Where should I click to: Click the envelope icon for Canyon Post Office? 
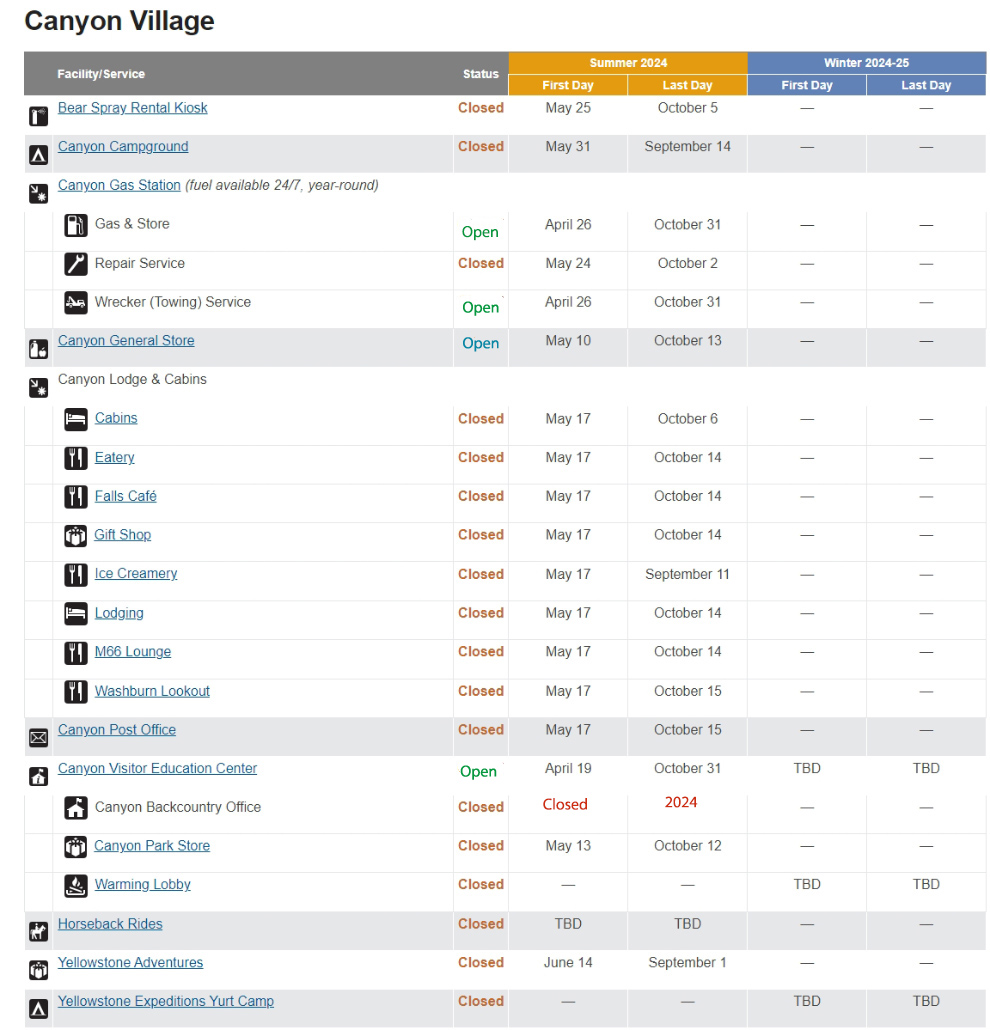click(38, 738)
